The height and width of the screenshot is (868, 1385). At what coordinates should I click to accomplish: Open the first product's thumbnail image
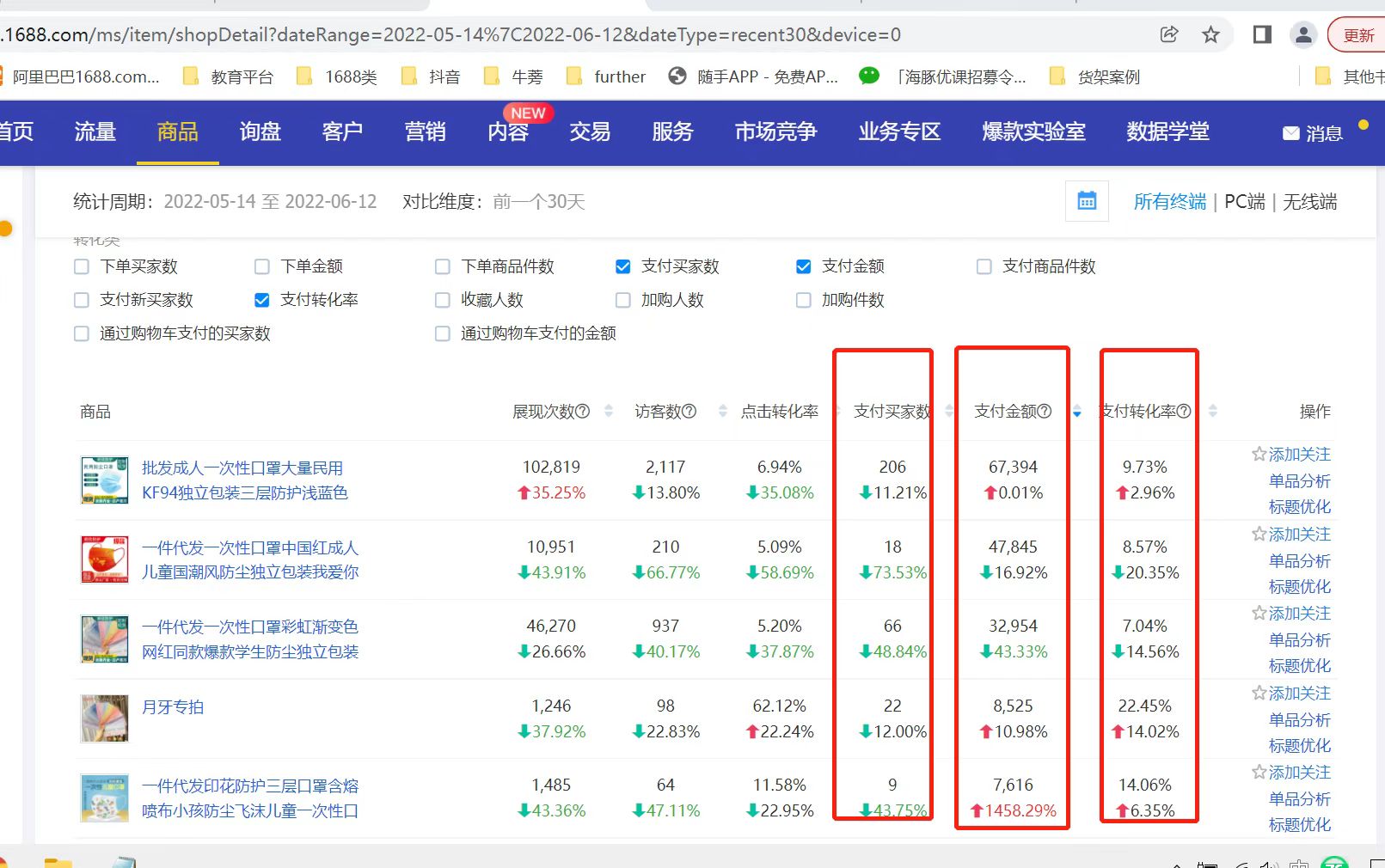[104, 480]
